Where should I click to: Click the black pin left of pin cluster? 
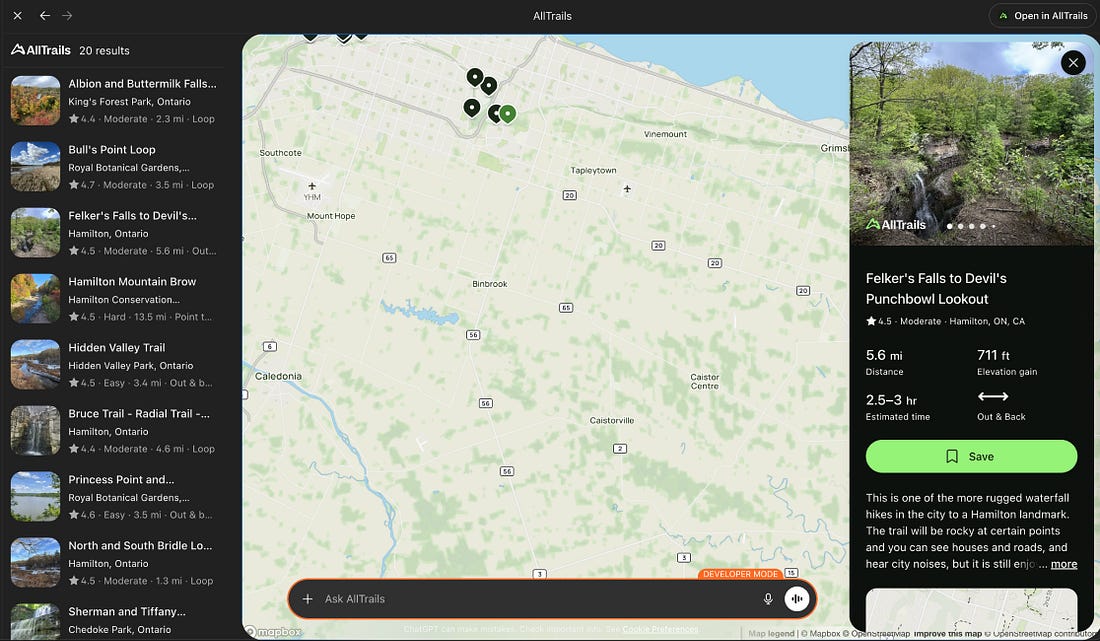pyautogui.click(x=472, y=107)
